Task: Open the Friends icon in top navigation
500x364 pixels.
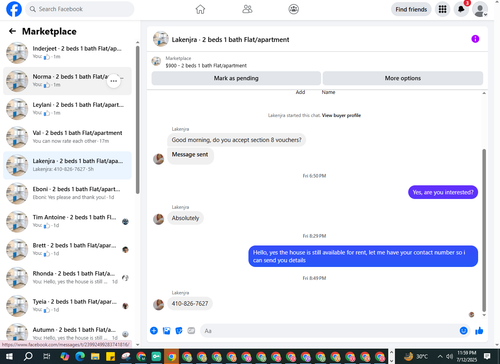Action: click(247, 9)
